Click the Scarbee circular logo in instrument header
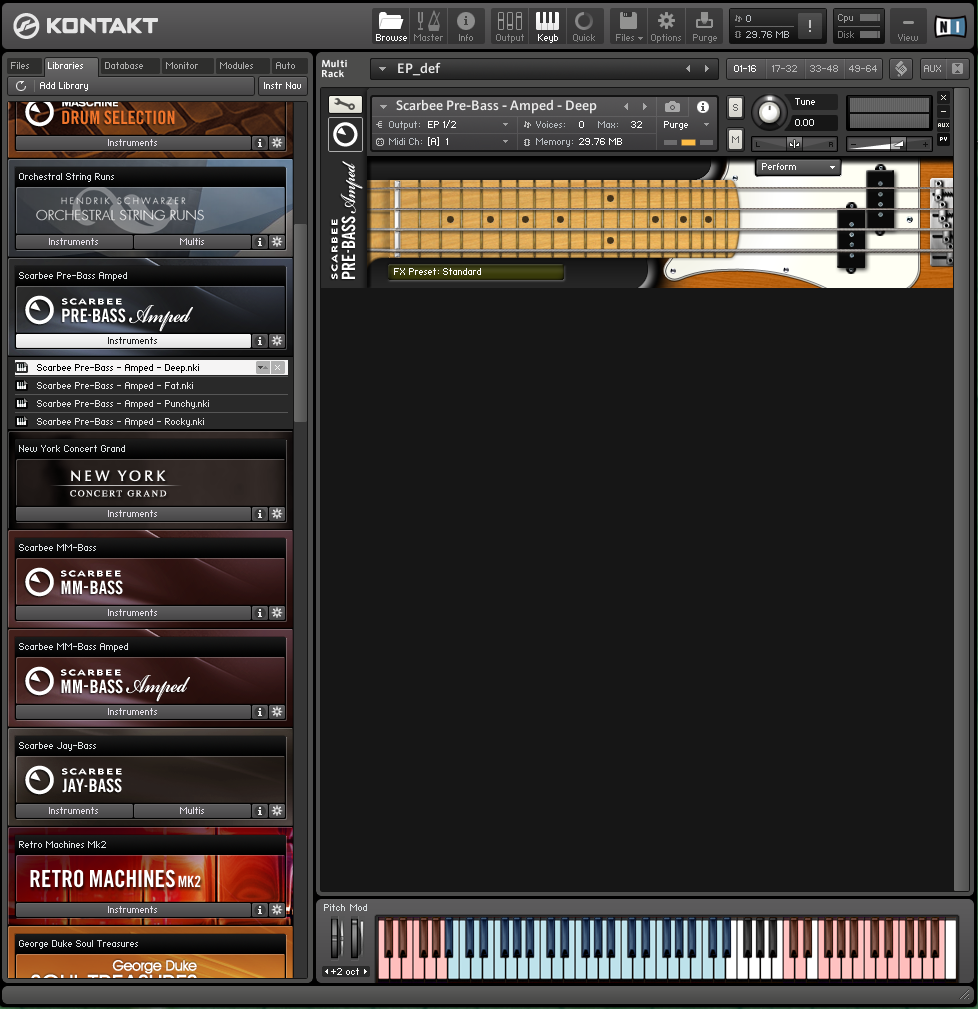The image size is (978, 1009). pyautogui.click(x=346, y=134)
